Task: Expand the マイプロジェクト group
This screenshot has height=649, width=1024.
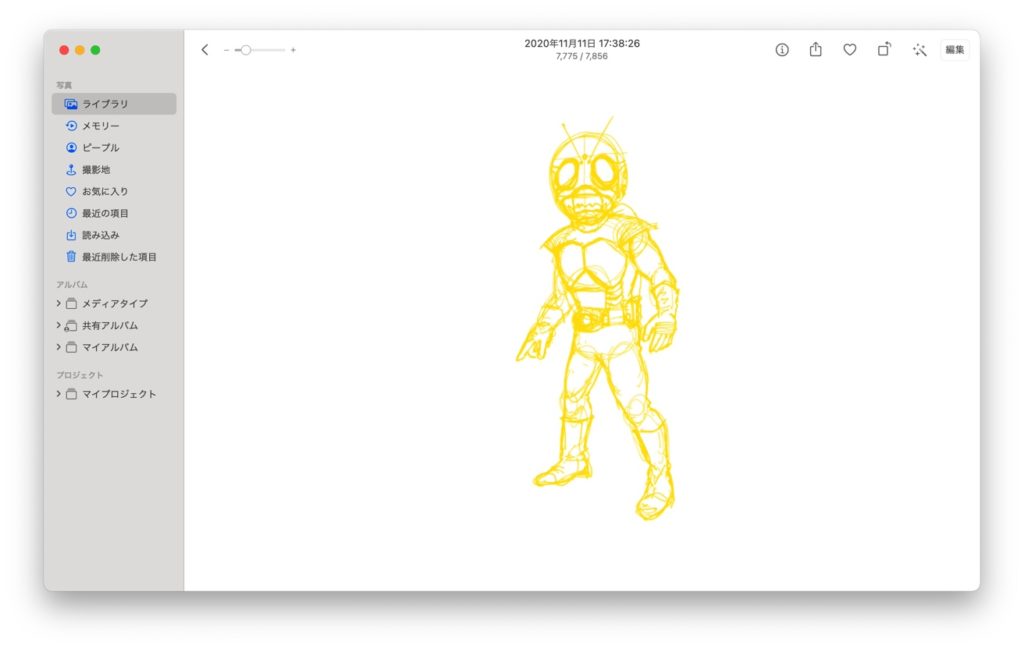Action: tap(58, 394)
